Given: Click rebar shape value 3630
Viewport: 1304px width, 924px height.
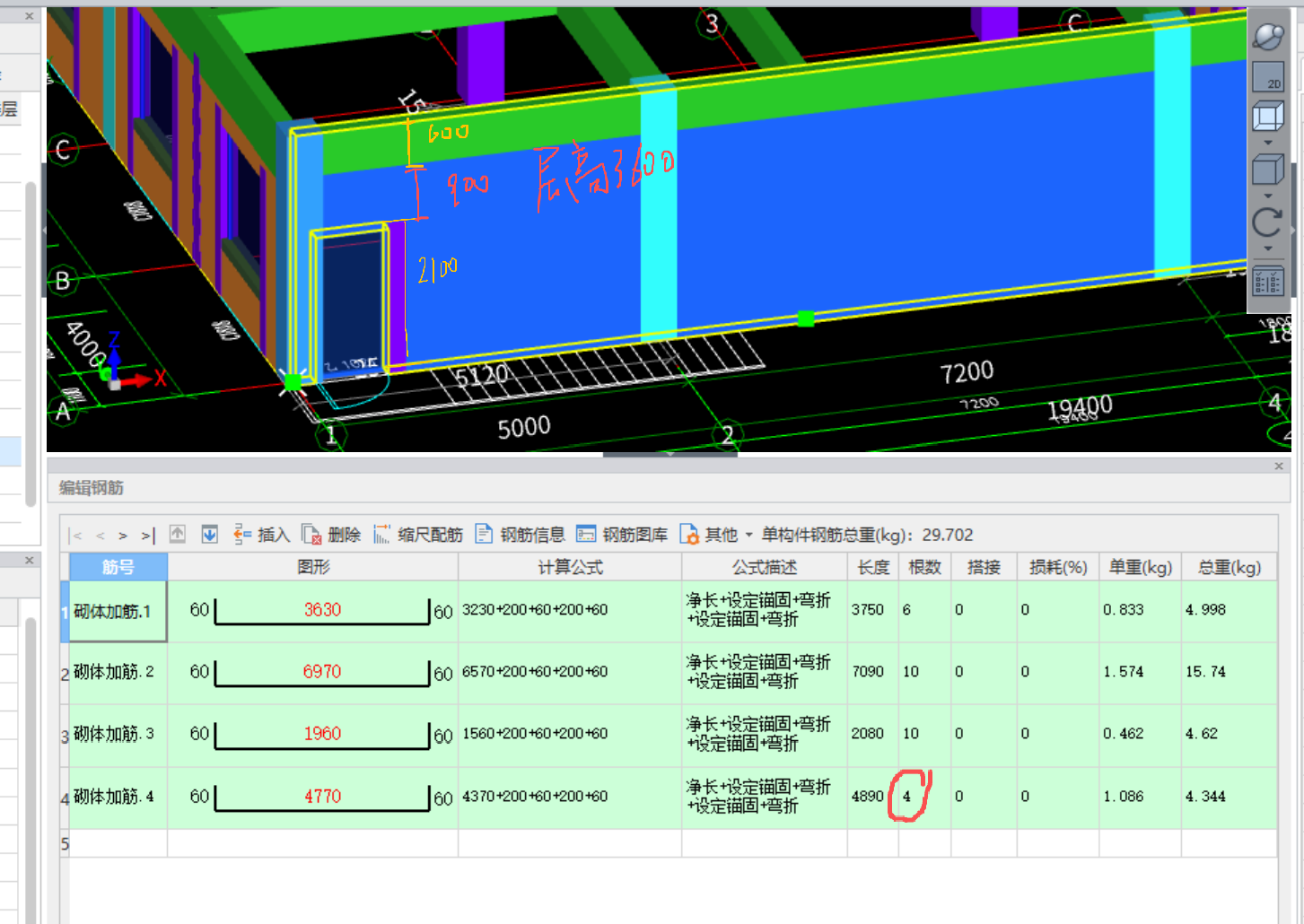Looking at the screenshot, I should point(322,610).
